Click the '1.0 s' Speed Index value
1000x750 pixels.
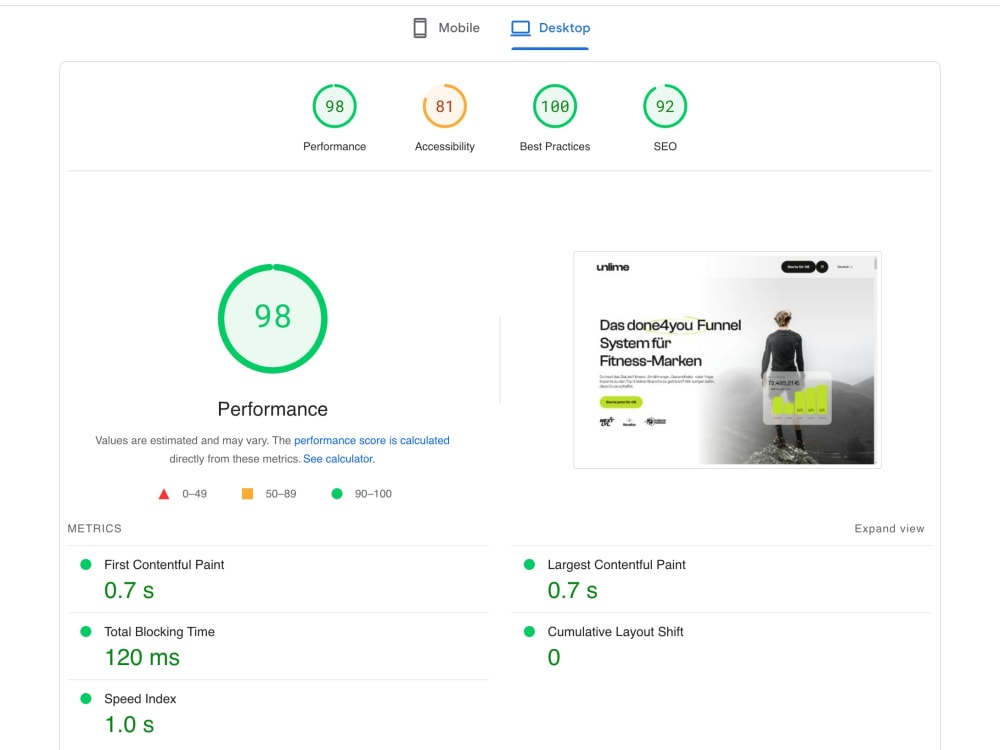pos(129,724)
